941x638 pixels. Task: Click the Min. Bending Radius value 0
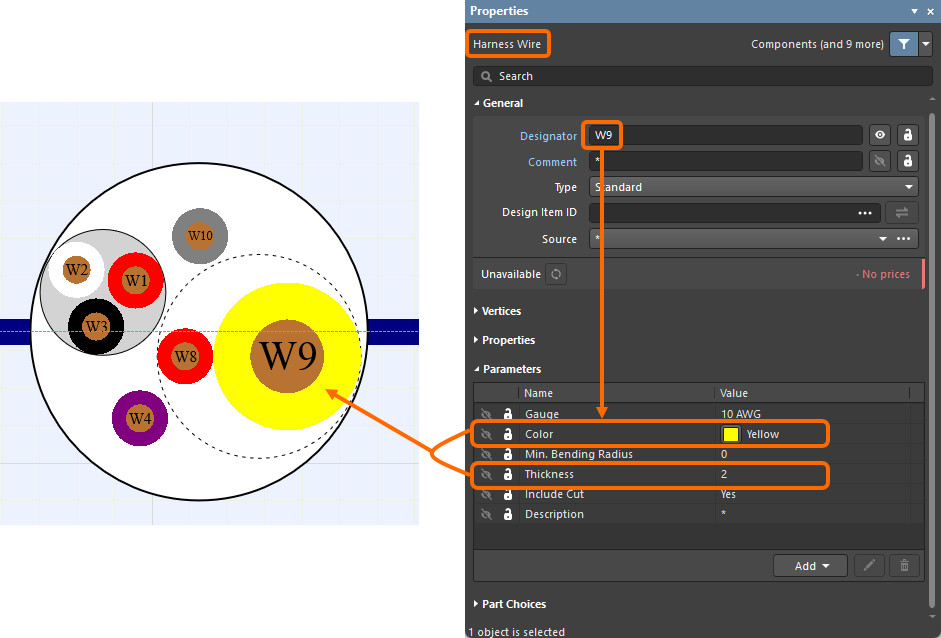tap(724, 454)
